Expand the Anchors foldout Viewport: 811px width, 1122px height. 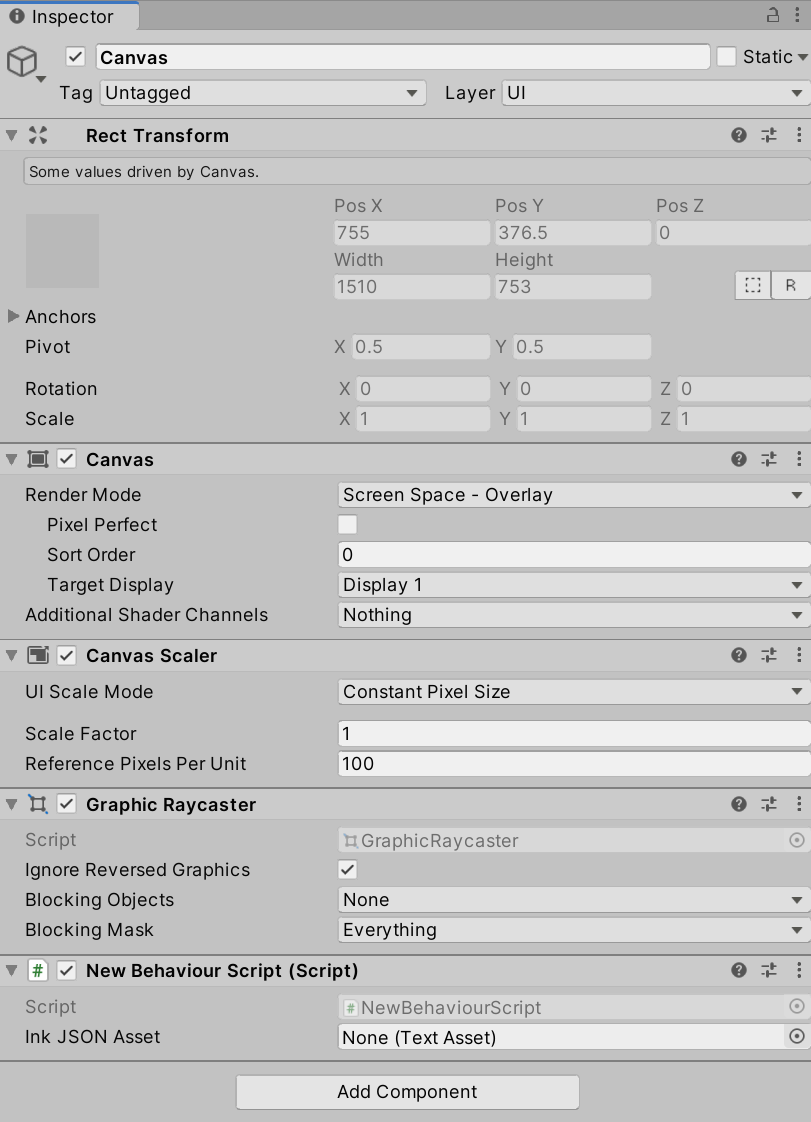point(13,317)
